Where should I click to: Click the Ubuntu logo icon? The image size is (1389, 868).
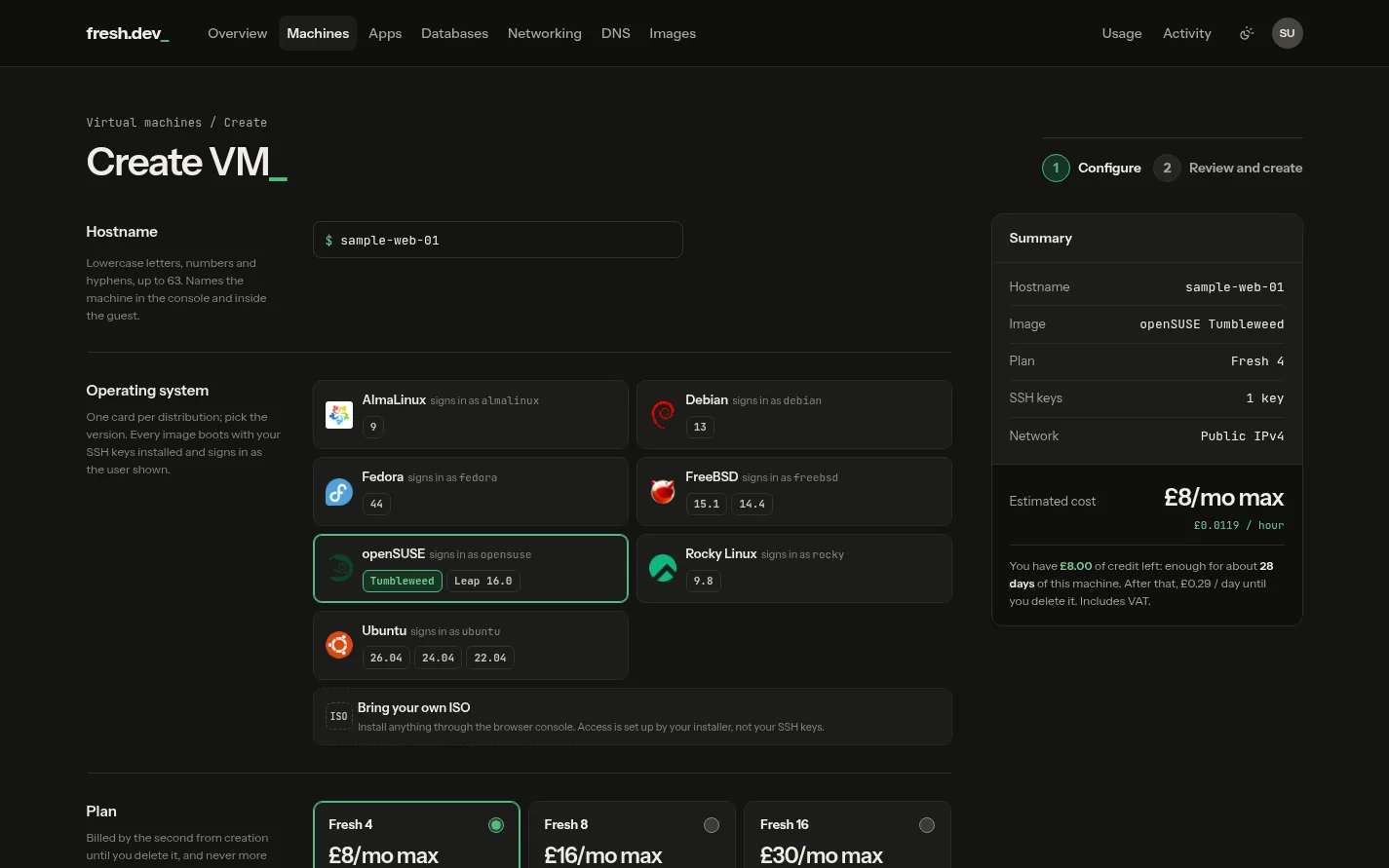(x=339, y=645)
